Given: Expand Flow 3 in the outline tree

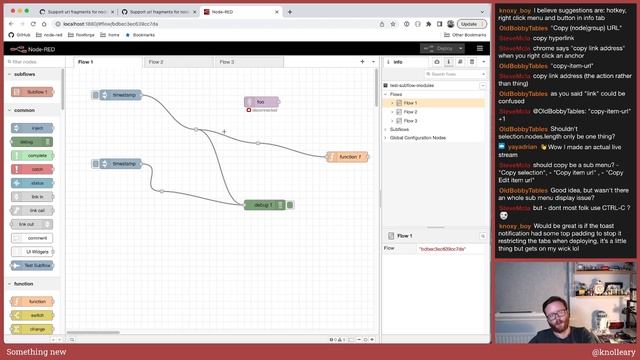Looking at the screenshot, I should tap(393, 121).
